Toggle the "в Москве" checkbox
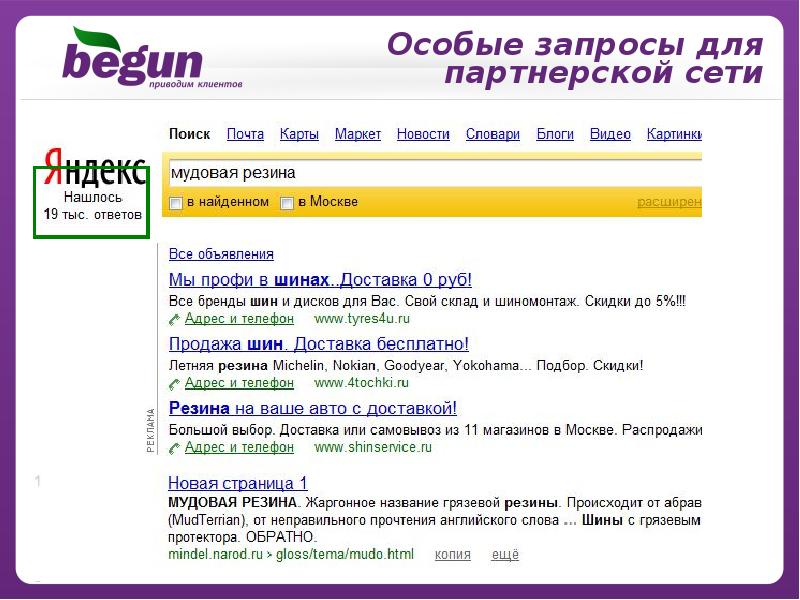 (x=287, y=203)
